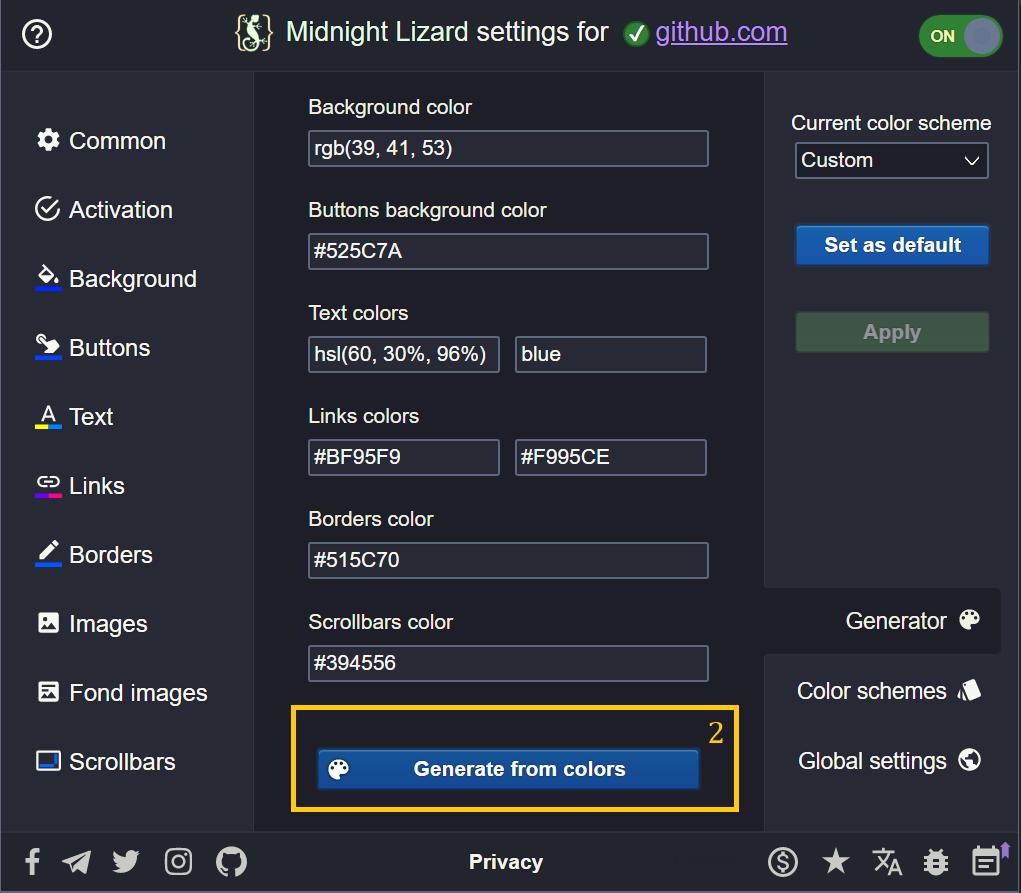Click the Links chain icon
Image resolution: width=1021 pixels, height=893 pixels.
[x=48, y=486]
